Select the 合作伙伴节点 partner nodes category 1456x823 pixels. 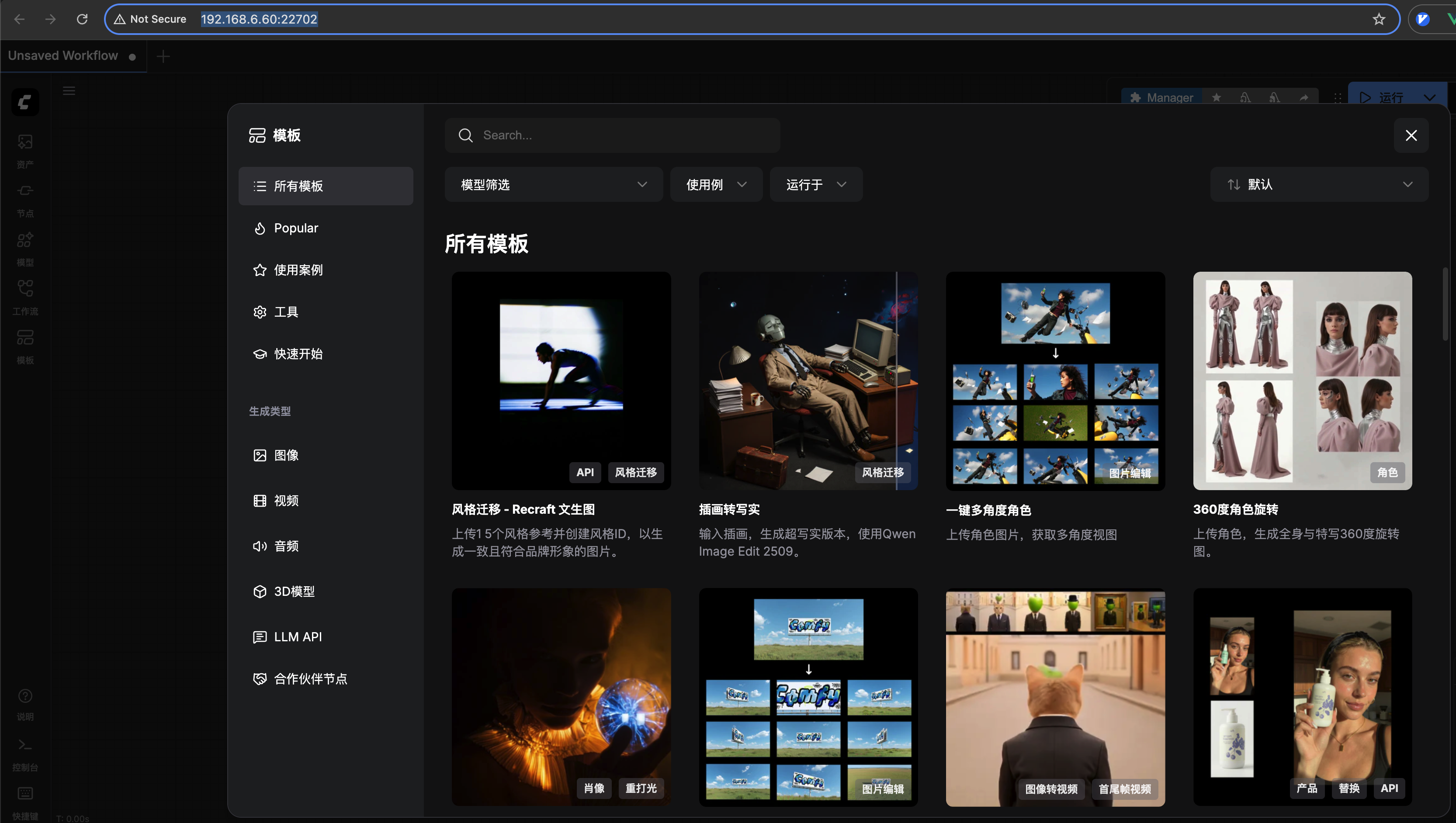(x=310, y=679)
